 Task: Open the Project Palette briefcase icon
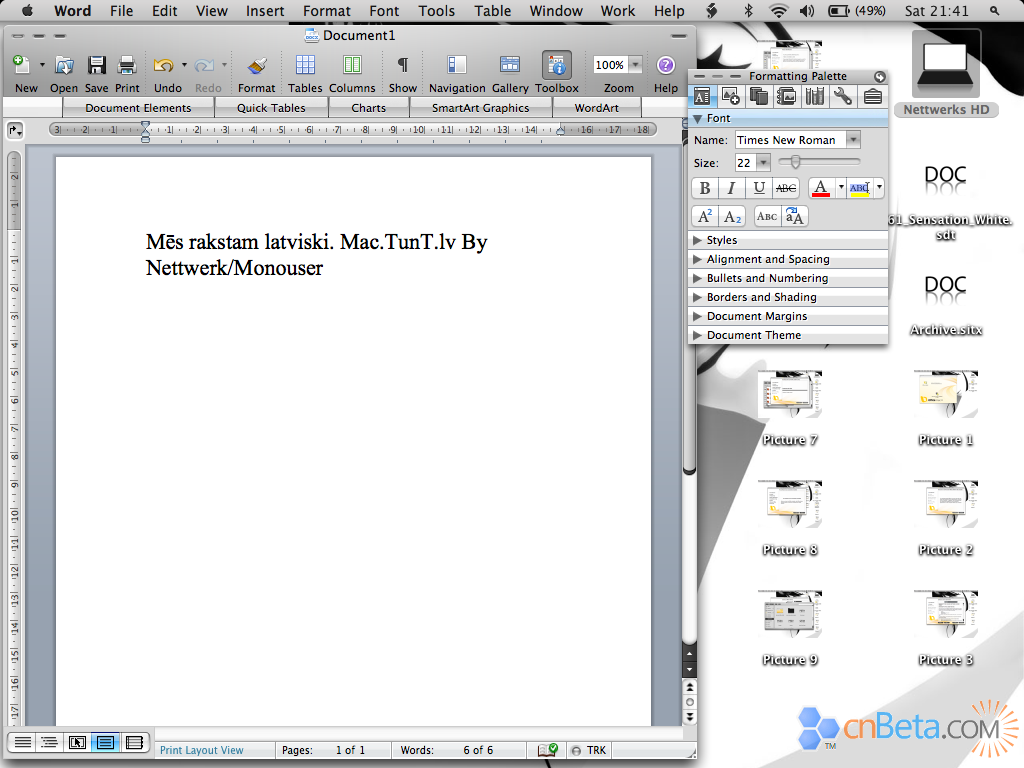(872, 97)
